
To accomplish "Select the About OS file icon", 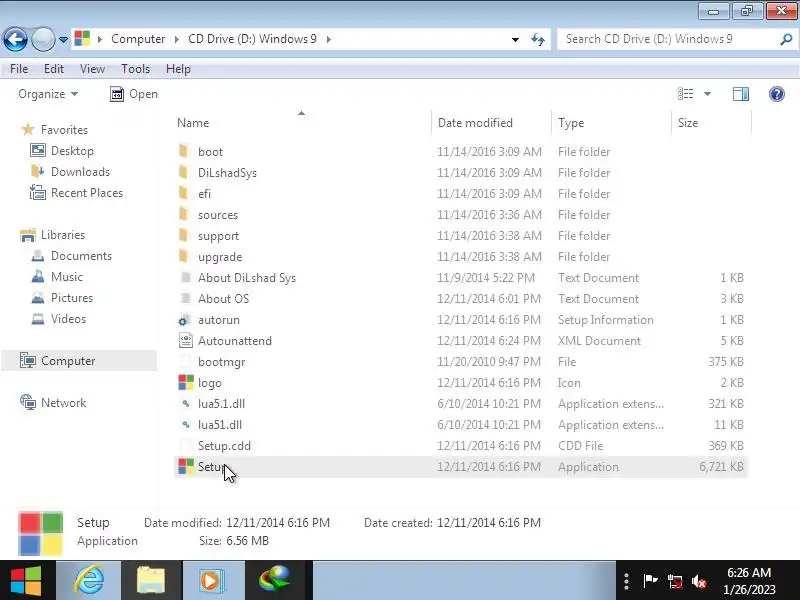I will [186, 298].
